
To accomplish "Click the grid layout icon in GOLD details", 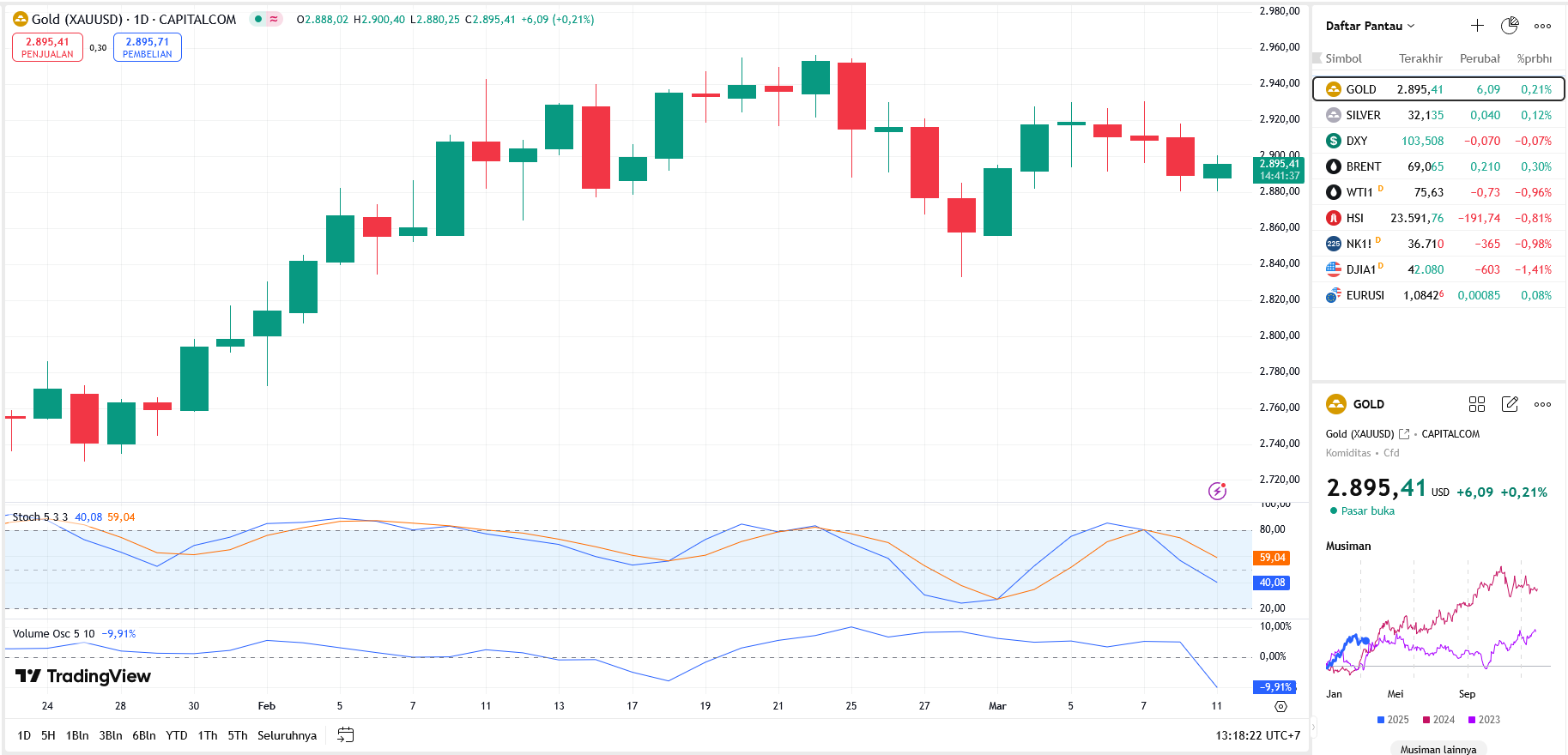I will tap(1477, 404).
